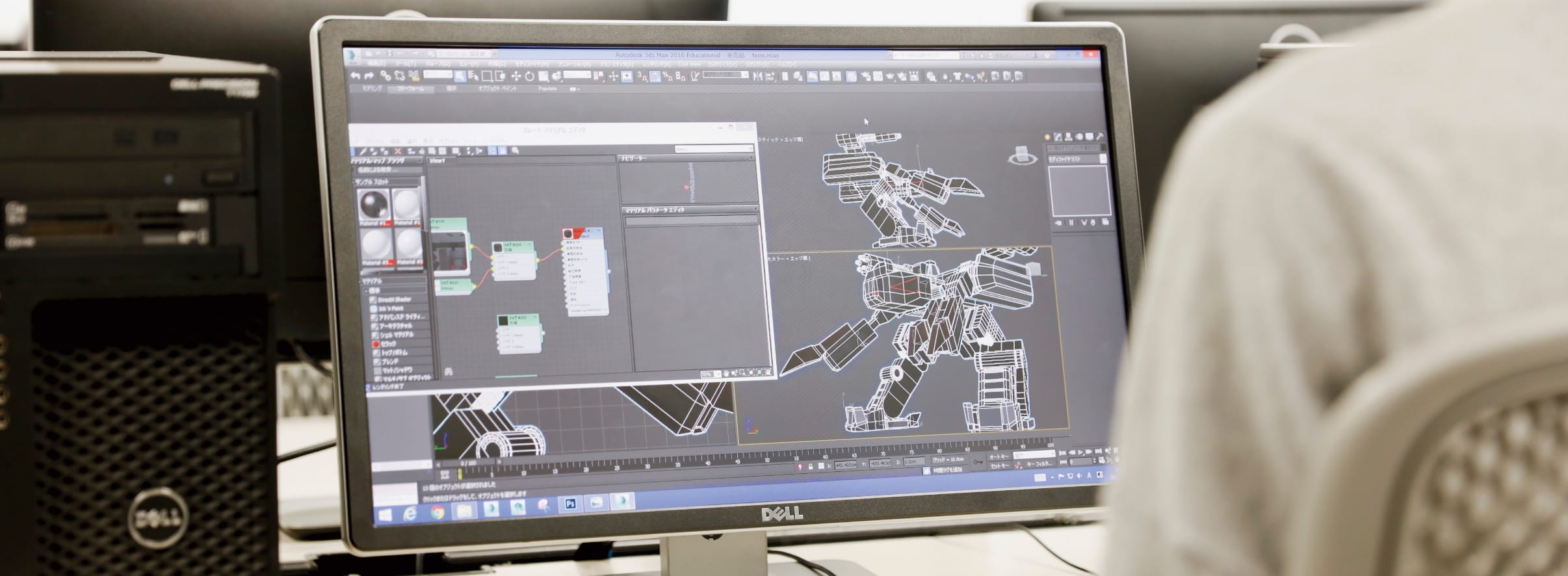Screen dimensions: 1568x576
Task: Click the time slider handle on timeline
Action: (468, 463)
